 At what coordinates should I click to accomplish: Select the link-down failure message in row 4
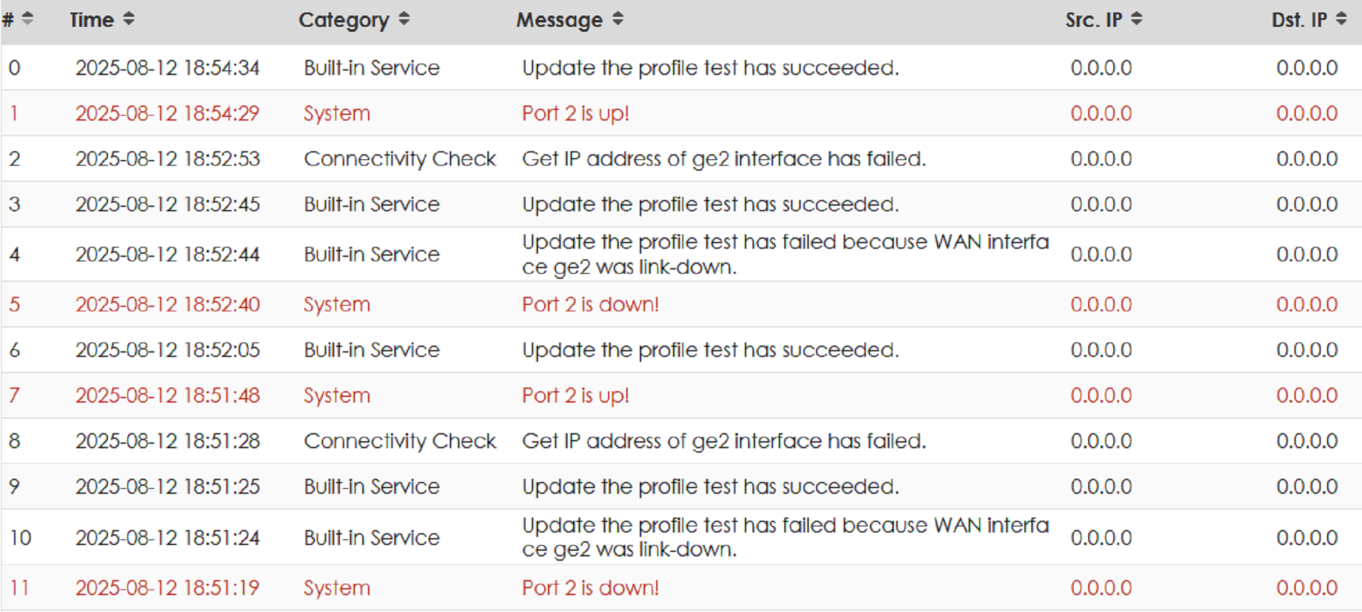pos(785,254)
